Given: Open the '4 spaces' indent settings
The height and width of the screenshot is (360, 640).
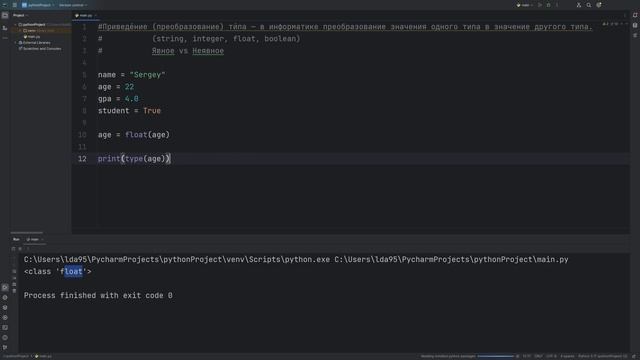Looking at the screenshot, I should coord(567,356).
